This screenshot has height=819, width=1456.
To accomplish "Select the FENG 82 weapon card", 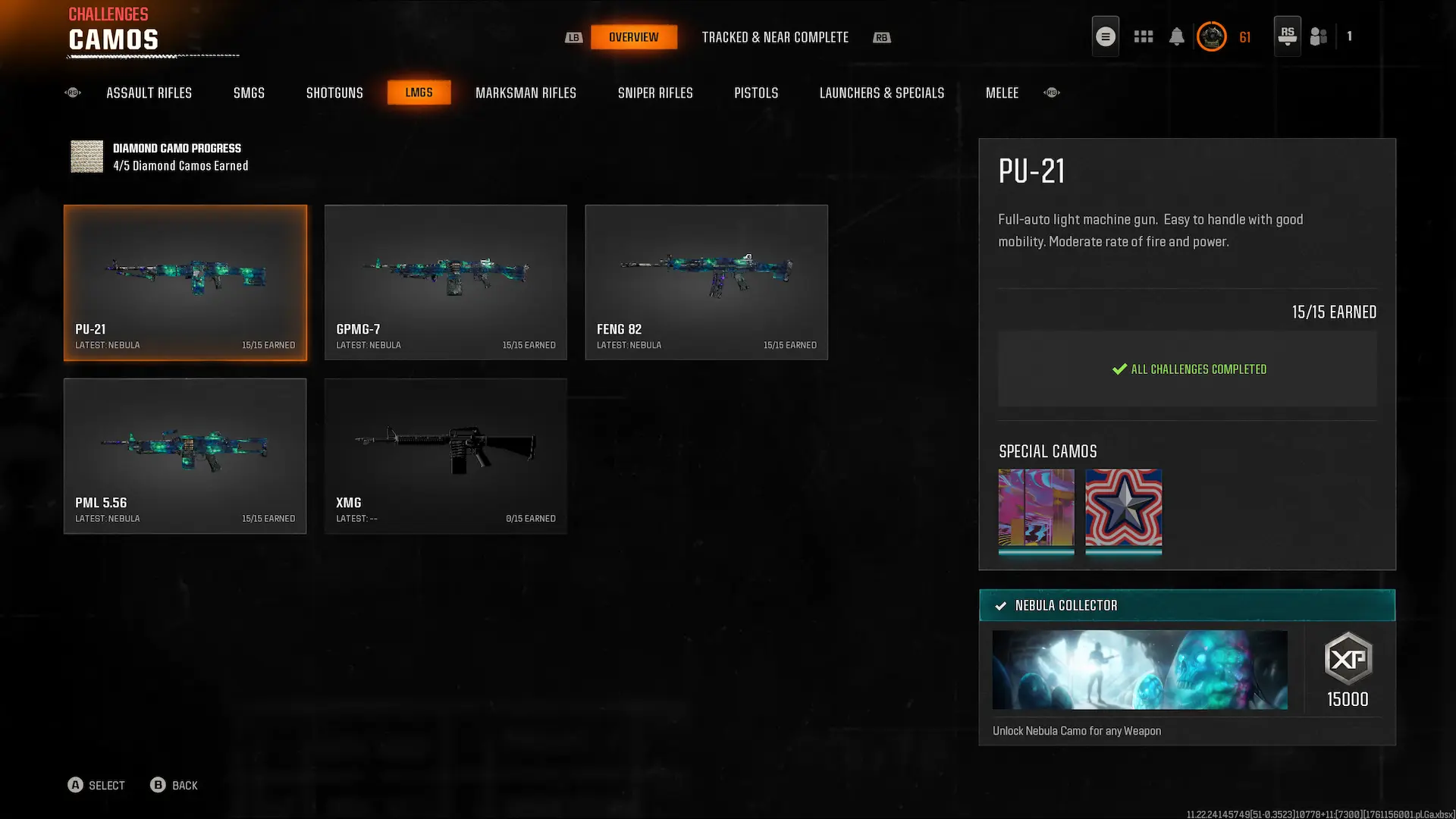I will [x=706, y=282].
